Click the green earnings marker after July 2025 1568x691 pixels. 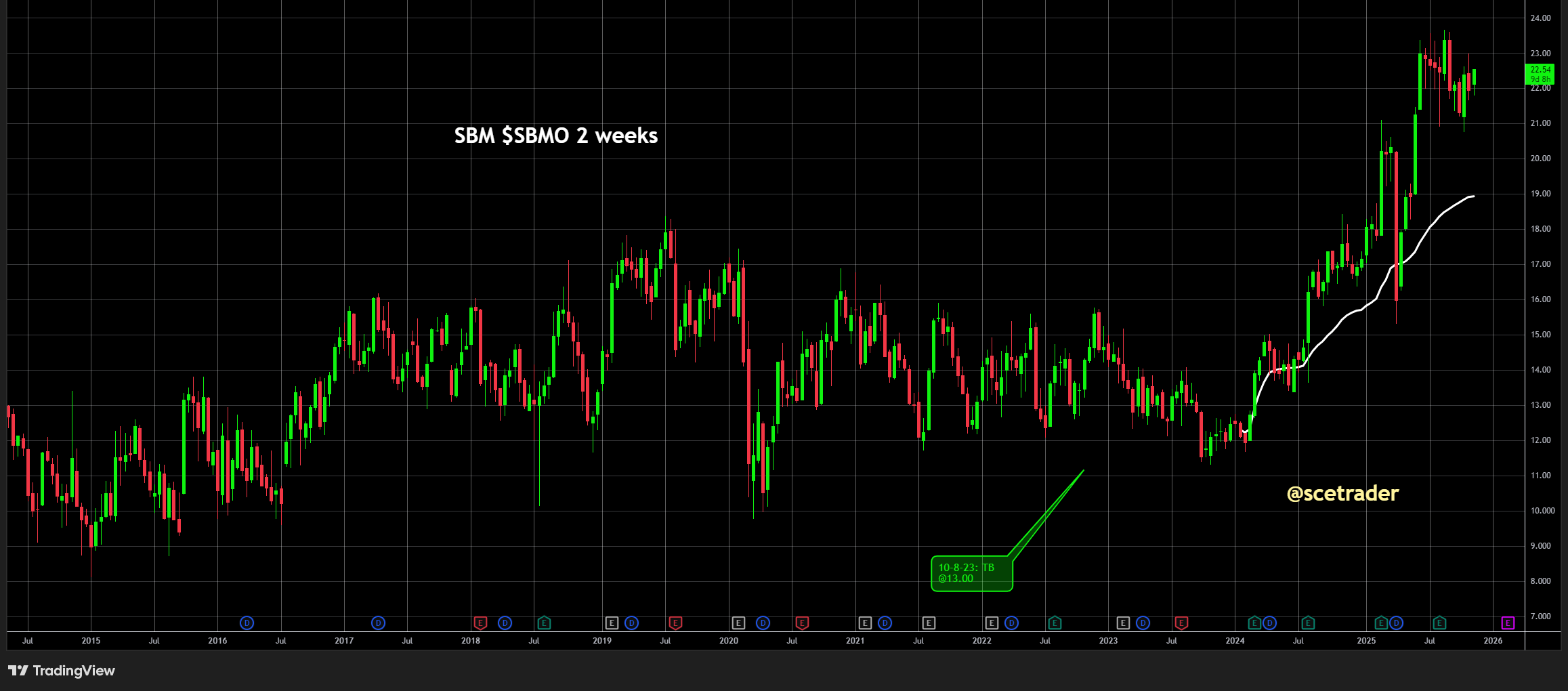[x=1439, y=623]
